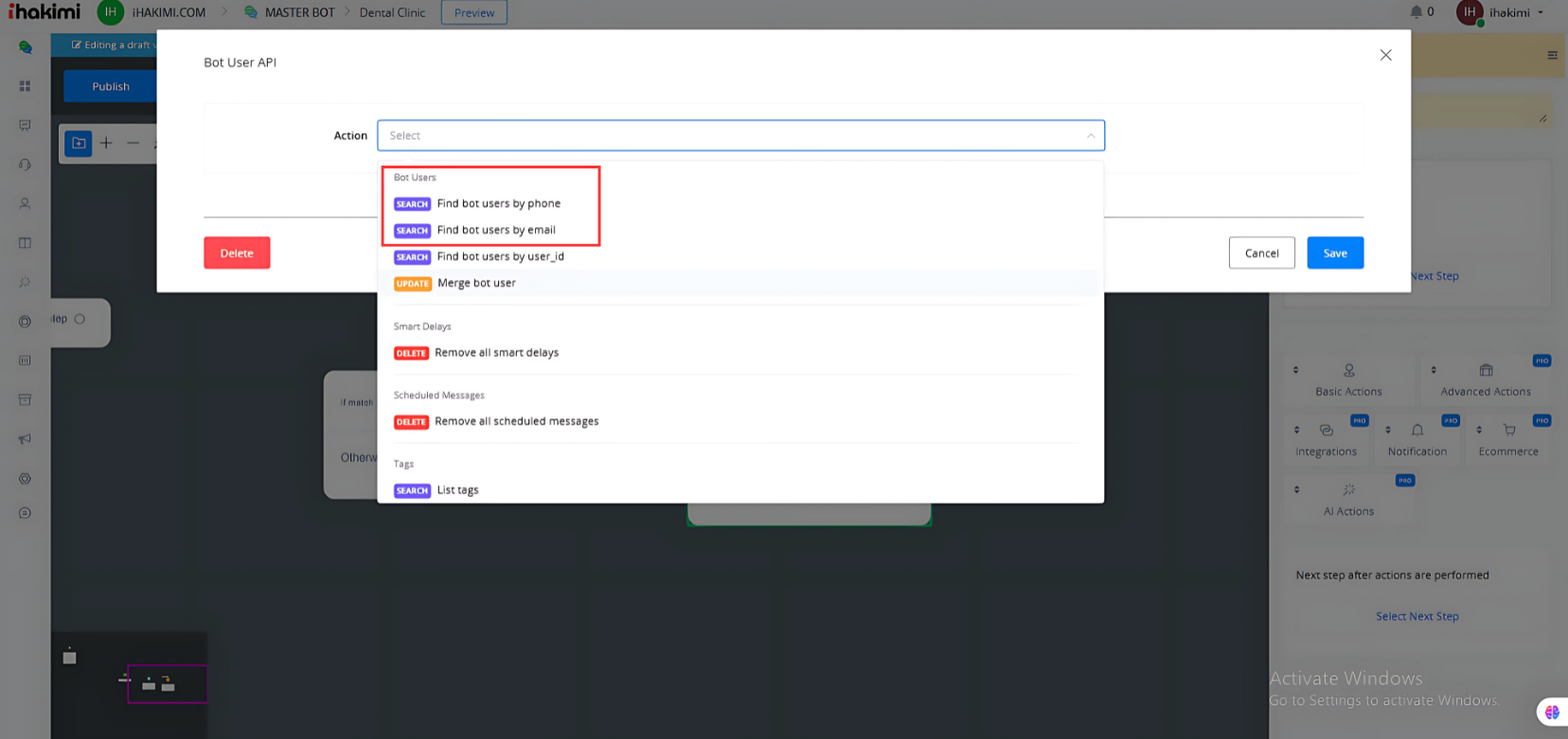Open the Ecommerce action icon
1568x739 pixels.
[1508, 431]
